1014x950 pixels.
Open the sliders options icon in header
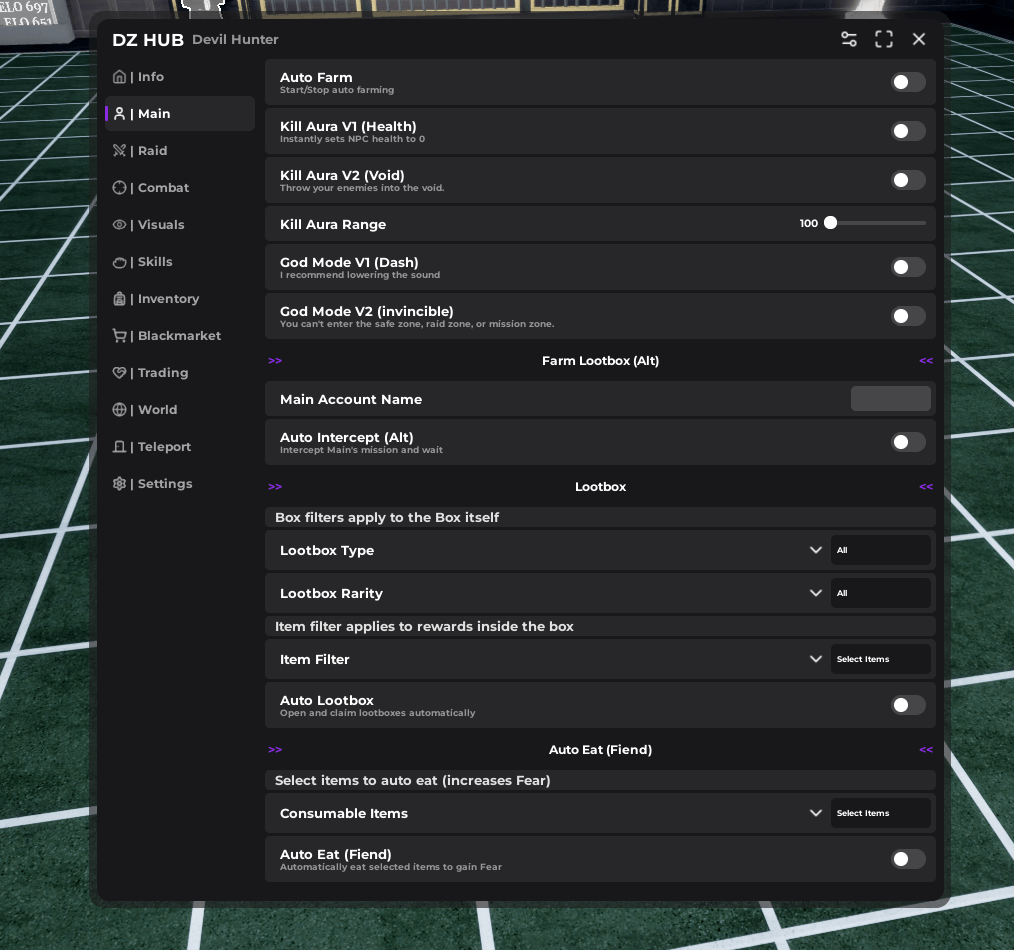[848, 39]
